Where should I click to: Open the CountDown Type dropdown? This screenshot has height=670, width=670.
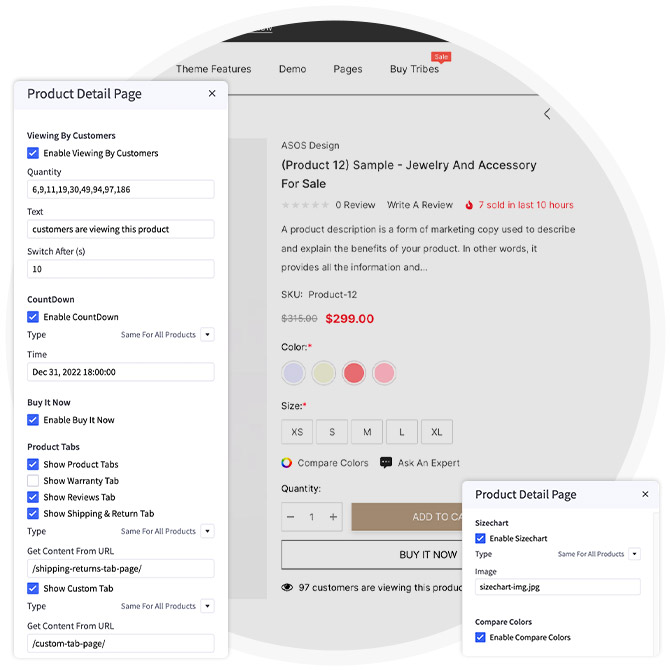pos(207,335)
